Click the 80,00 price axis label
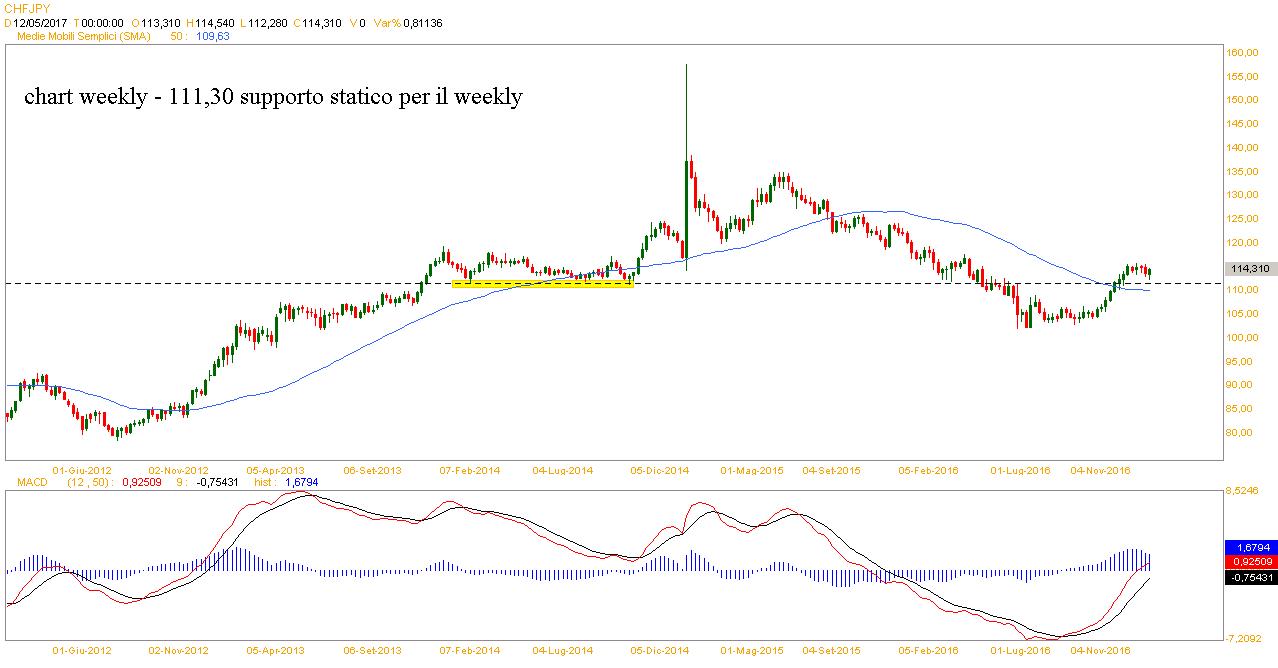The image size is (1278, 668). 1240,433
